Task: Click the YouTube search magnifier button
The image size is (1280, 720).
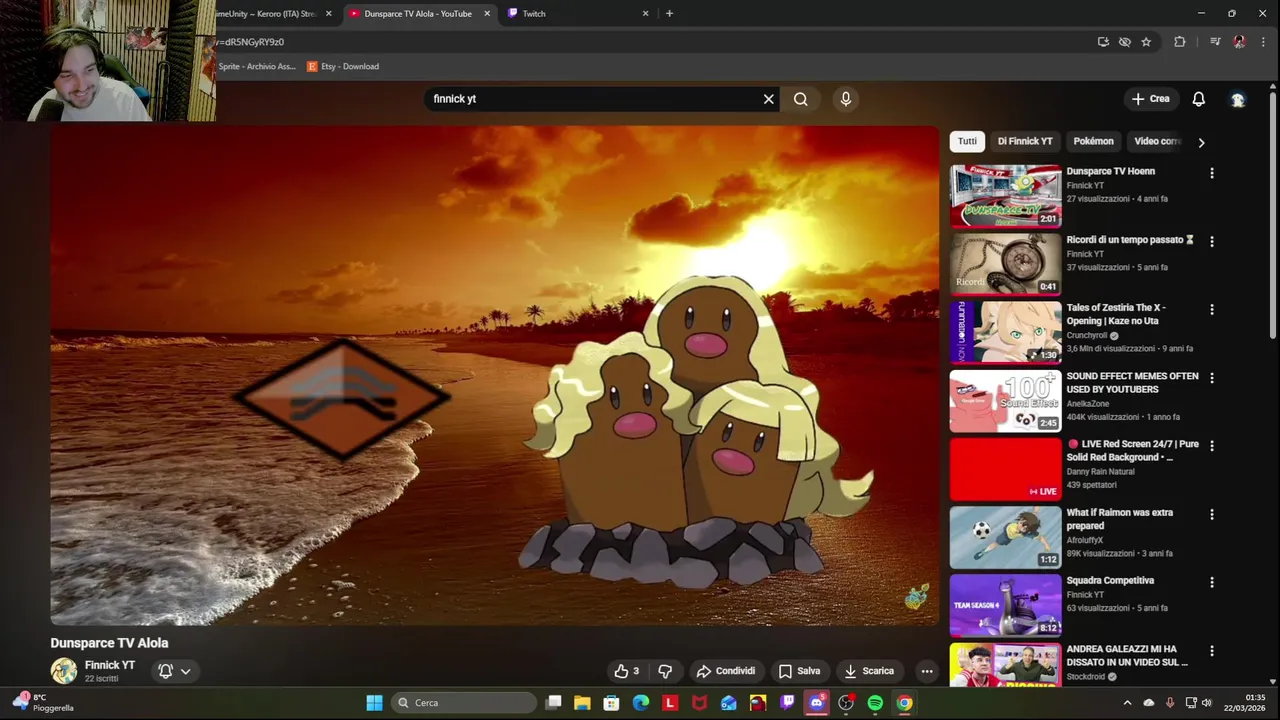Action: 800,99
